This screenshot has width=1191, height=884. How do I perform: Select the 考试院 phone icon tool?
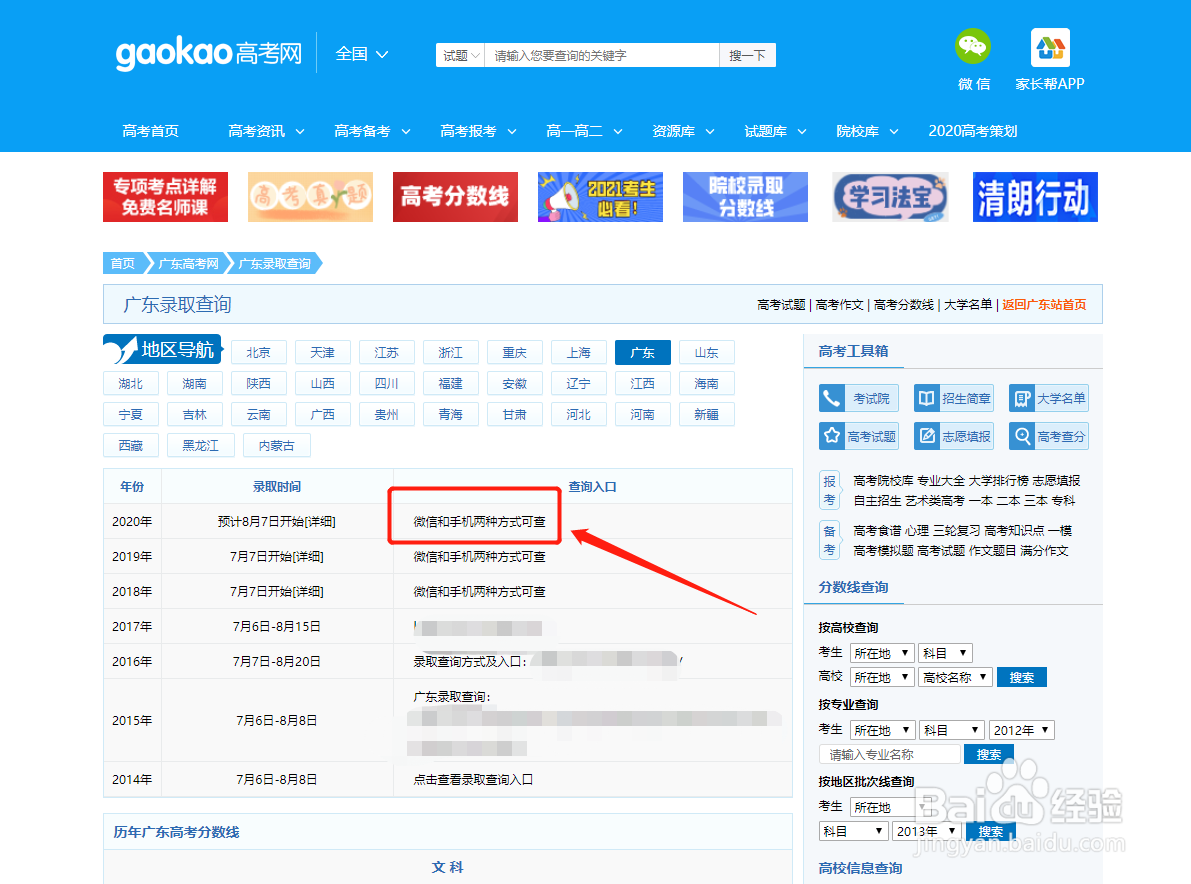(x=858, y=397)
